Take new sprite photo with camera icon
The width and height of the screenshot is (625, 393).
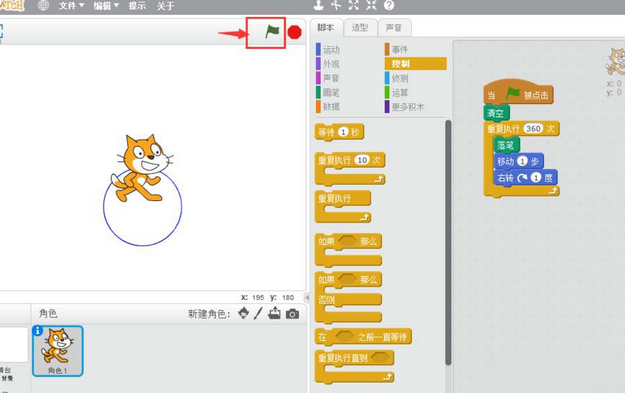click(292, 314)
